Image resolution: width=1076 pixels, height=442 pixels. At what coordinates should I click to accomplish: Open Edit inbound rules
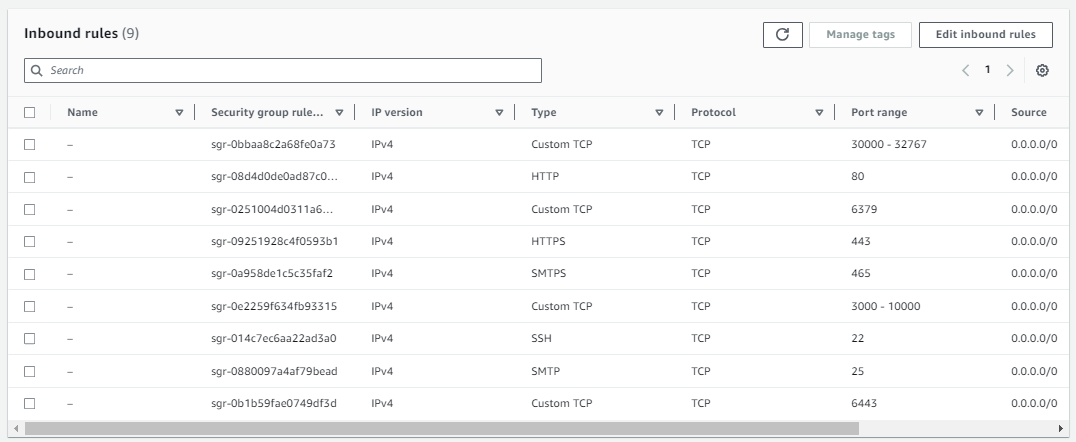(985, 35)
